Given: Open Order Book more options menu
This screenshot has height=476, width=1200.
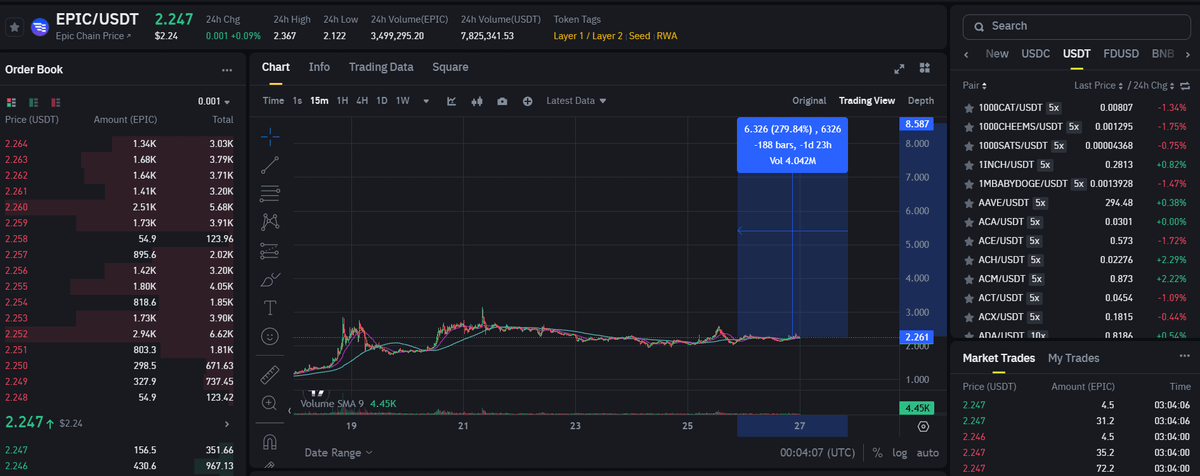Looking at the screenshot, I should [x=227, y=70].
